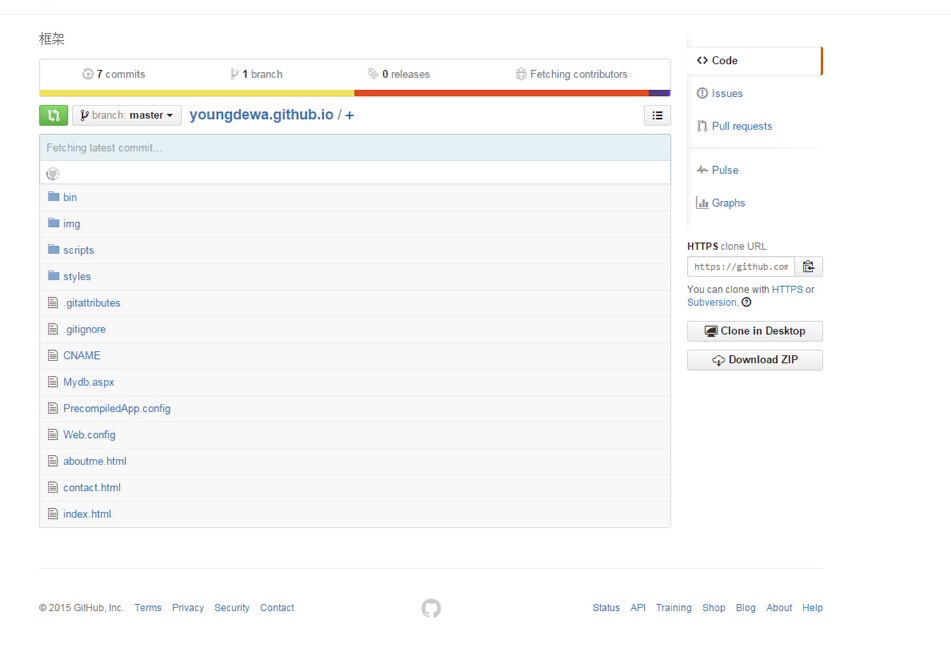Open the .gitignore file
The image size is (951, 650).
[x=85, y=329]
